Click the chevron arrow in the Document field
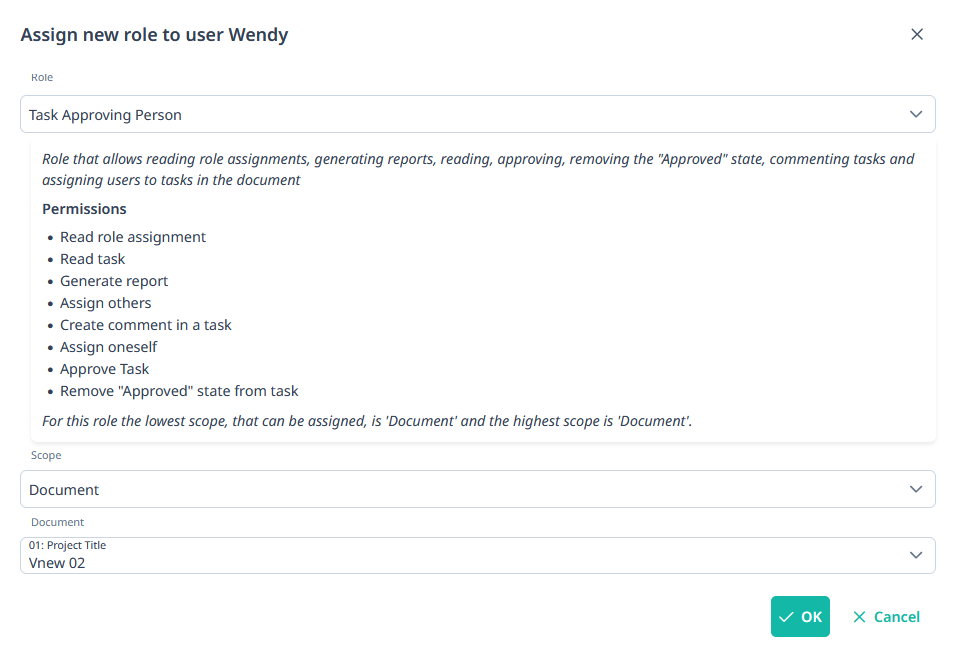The height and width of the screenshot is (654, 953). (916, 556)
